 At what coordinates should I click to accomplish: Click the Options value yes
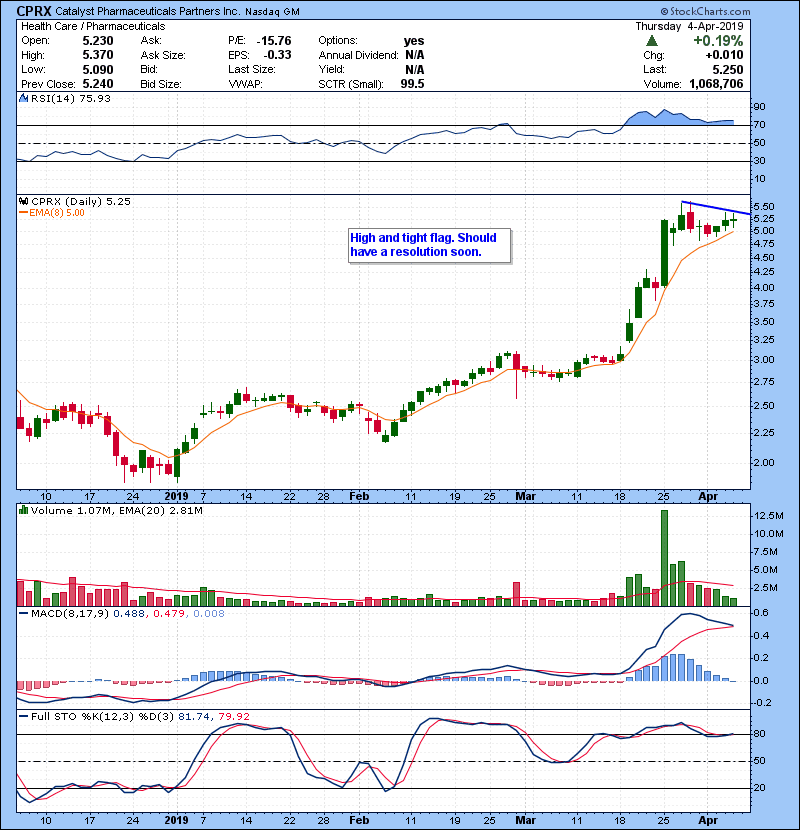(414, 41)
